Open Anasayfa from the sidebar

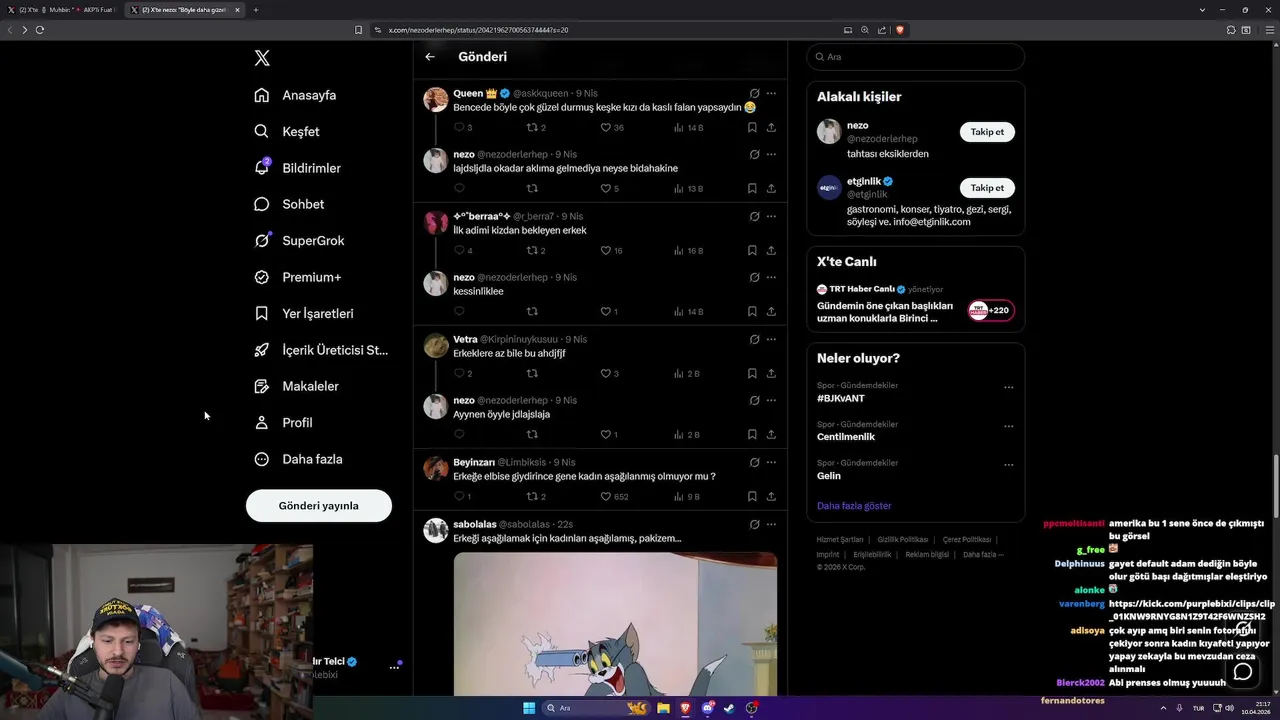click(x=295, y=95)
